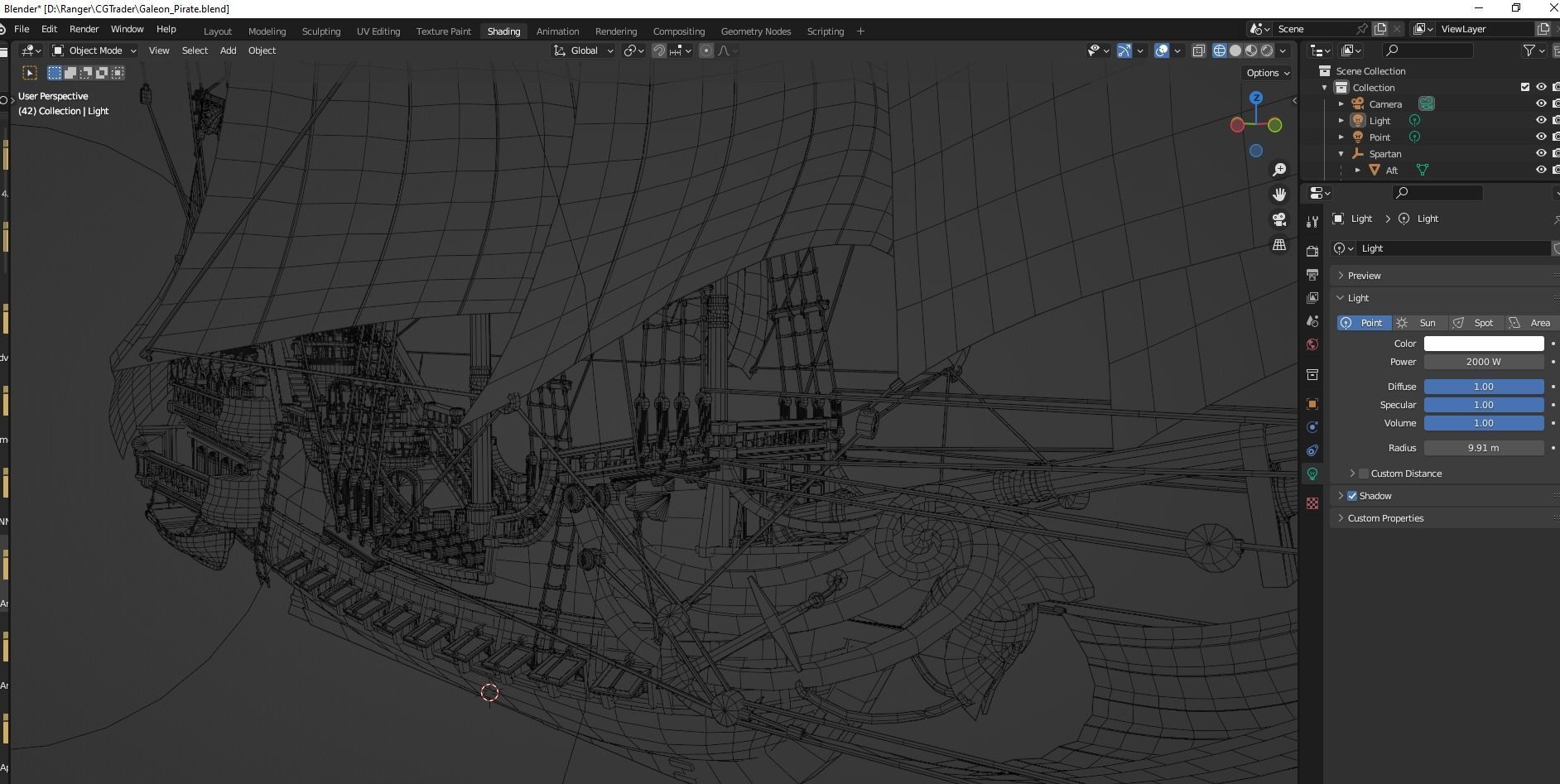Image resolution: width=1560 pixels, height=784 pixels.
Task: Expand the Aft tree item
Action: tap(1358, 170)
